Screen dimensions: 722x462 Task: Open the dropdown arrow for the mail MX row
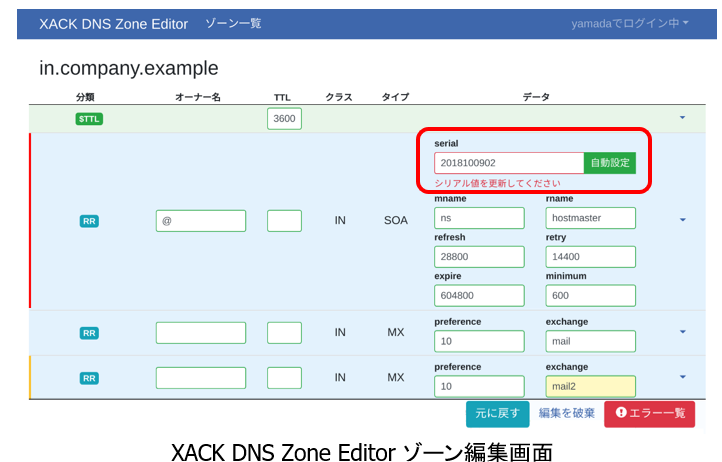click(682, 332)
